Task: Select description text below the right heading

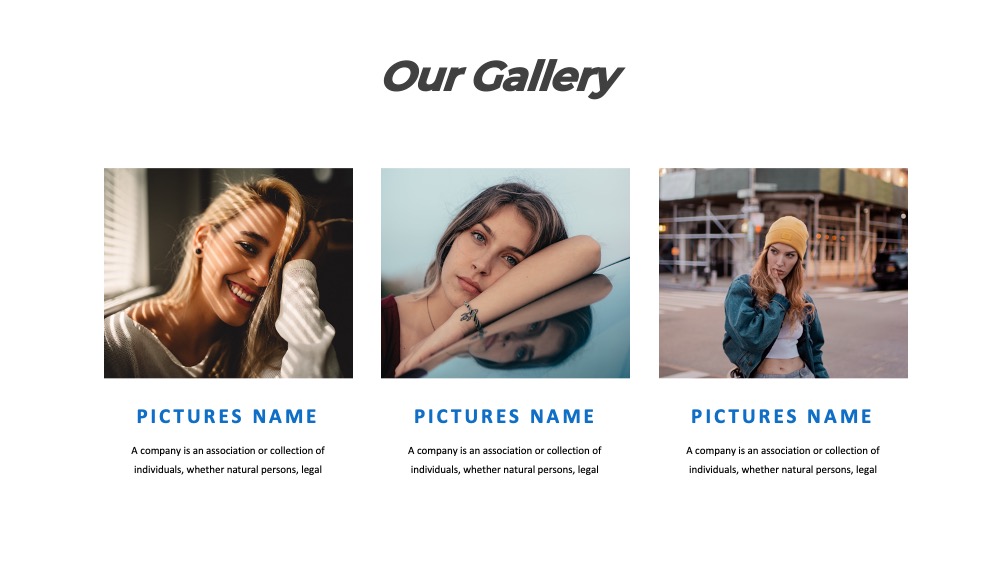Action: click(783, 460)
